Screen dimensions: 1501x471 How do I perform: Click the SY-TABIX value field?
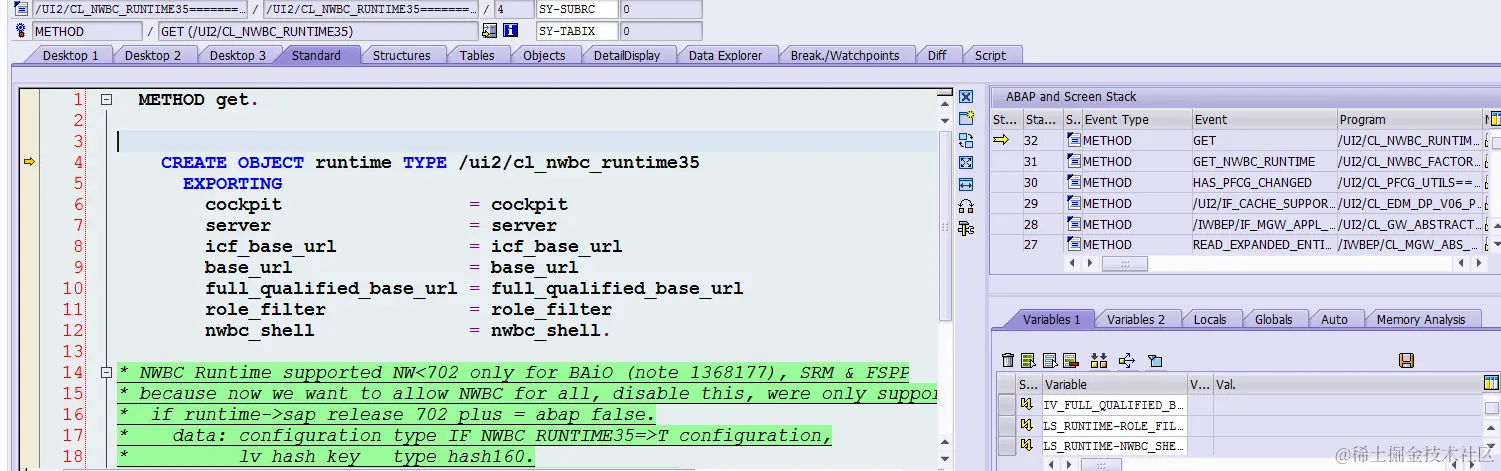click(660, 31)
